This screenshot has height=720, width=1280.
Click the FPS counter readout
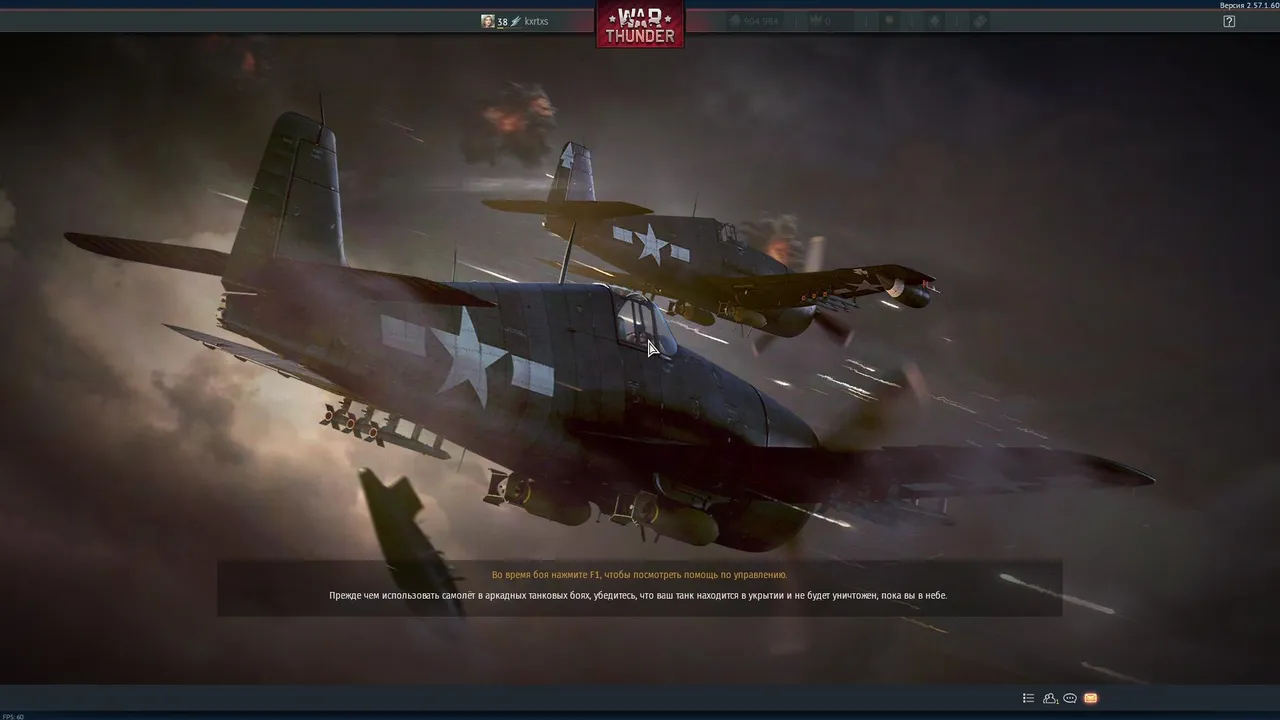pyautogui.click(x=13, y=716)
